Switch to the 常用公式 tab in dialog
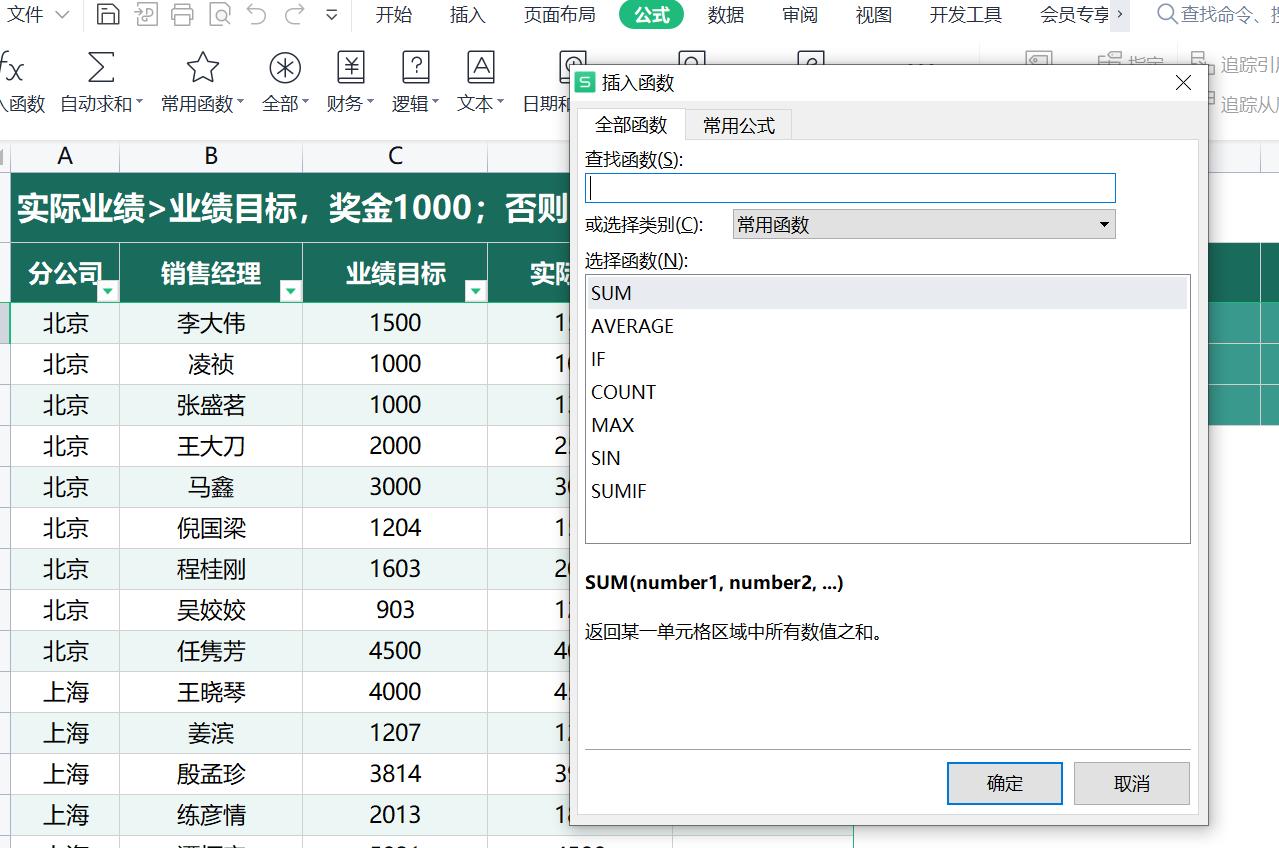1279x848 pixels. 737,124
